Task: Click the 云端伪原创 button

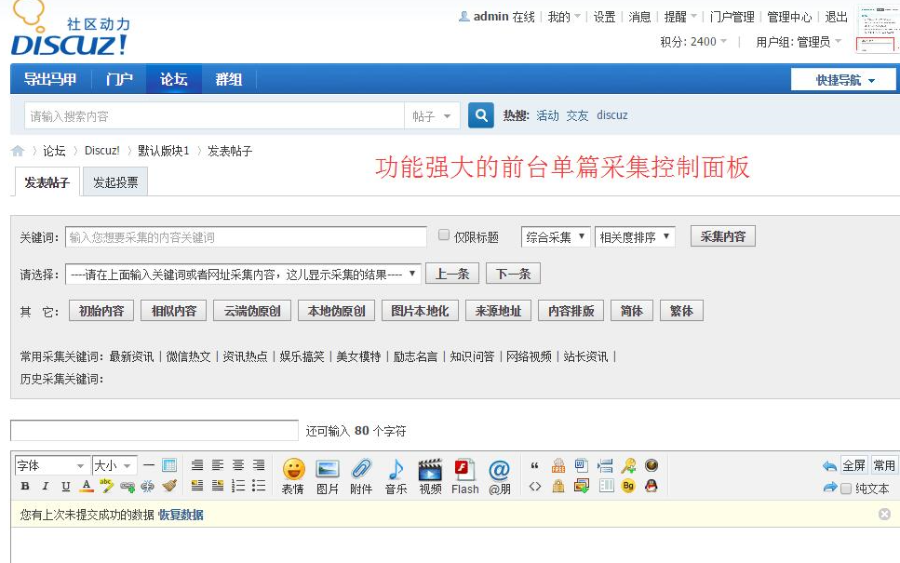Action: [x=252, y=310]
